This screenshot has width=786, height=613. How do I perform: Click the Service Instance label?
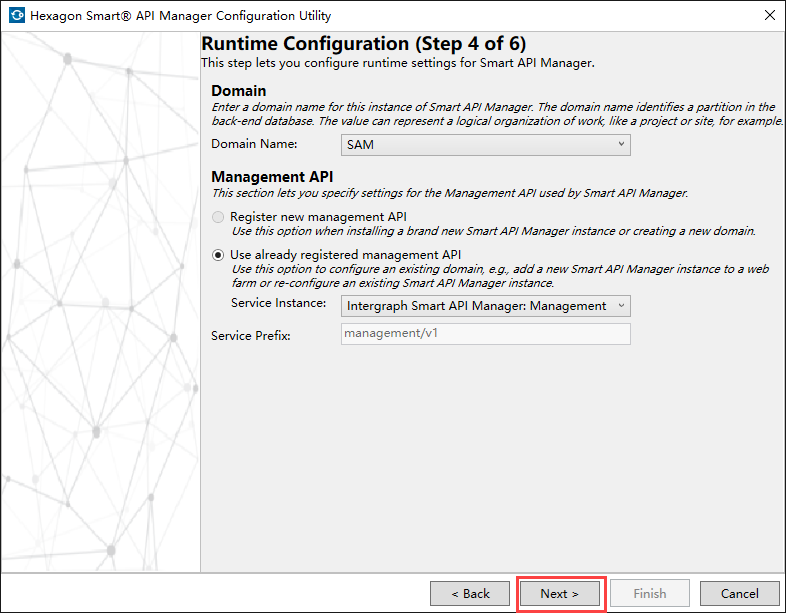tap(278, 303)
